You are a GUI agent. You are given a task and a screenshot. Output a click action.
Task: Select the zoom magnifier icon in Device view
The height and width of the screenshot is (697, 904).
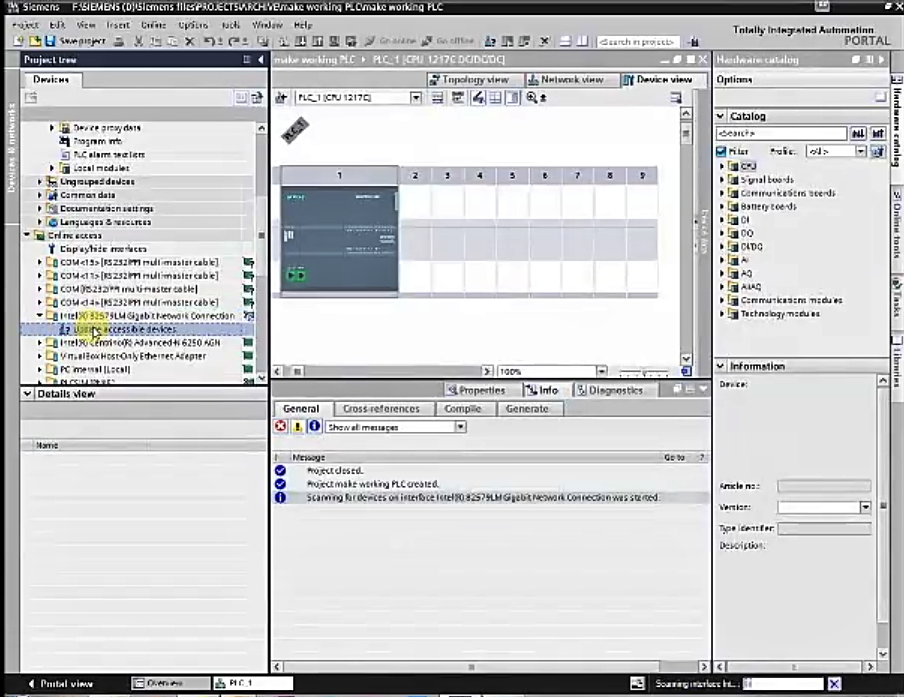point(533,97)
